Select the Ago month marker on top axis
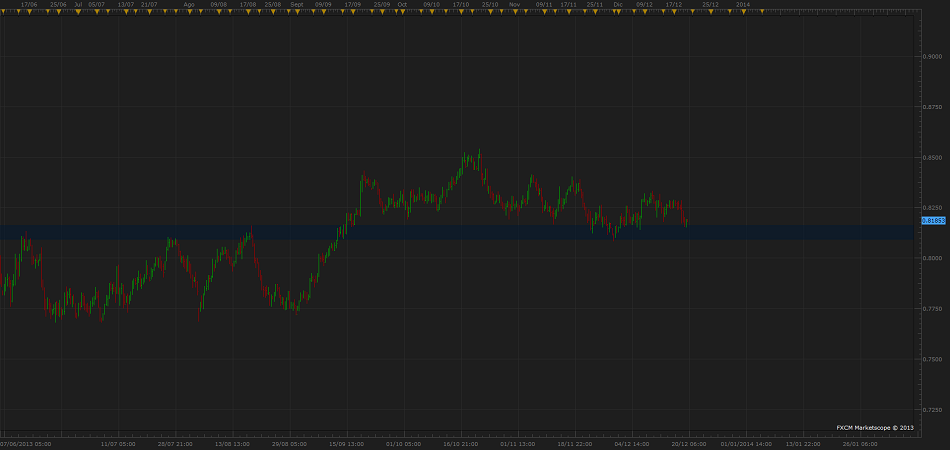The image size is (950, 450). pos(188,5)
